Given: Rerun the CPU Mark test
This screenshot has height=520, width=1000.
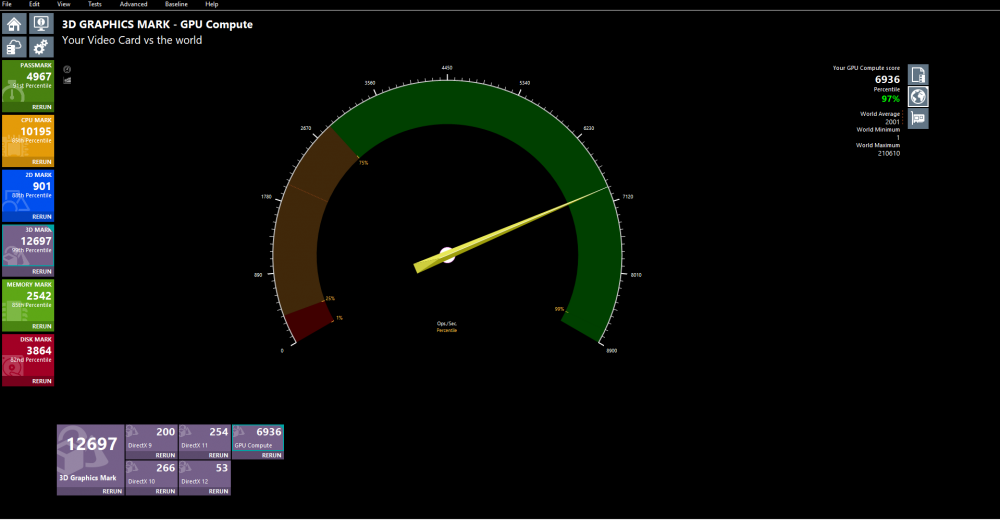Looking at the screenshot, I should click(x=41, y=161).
